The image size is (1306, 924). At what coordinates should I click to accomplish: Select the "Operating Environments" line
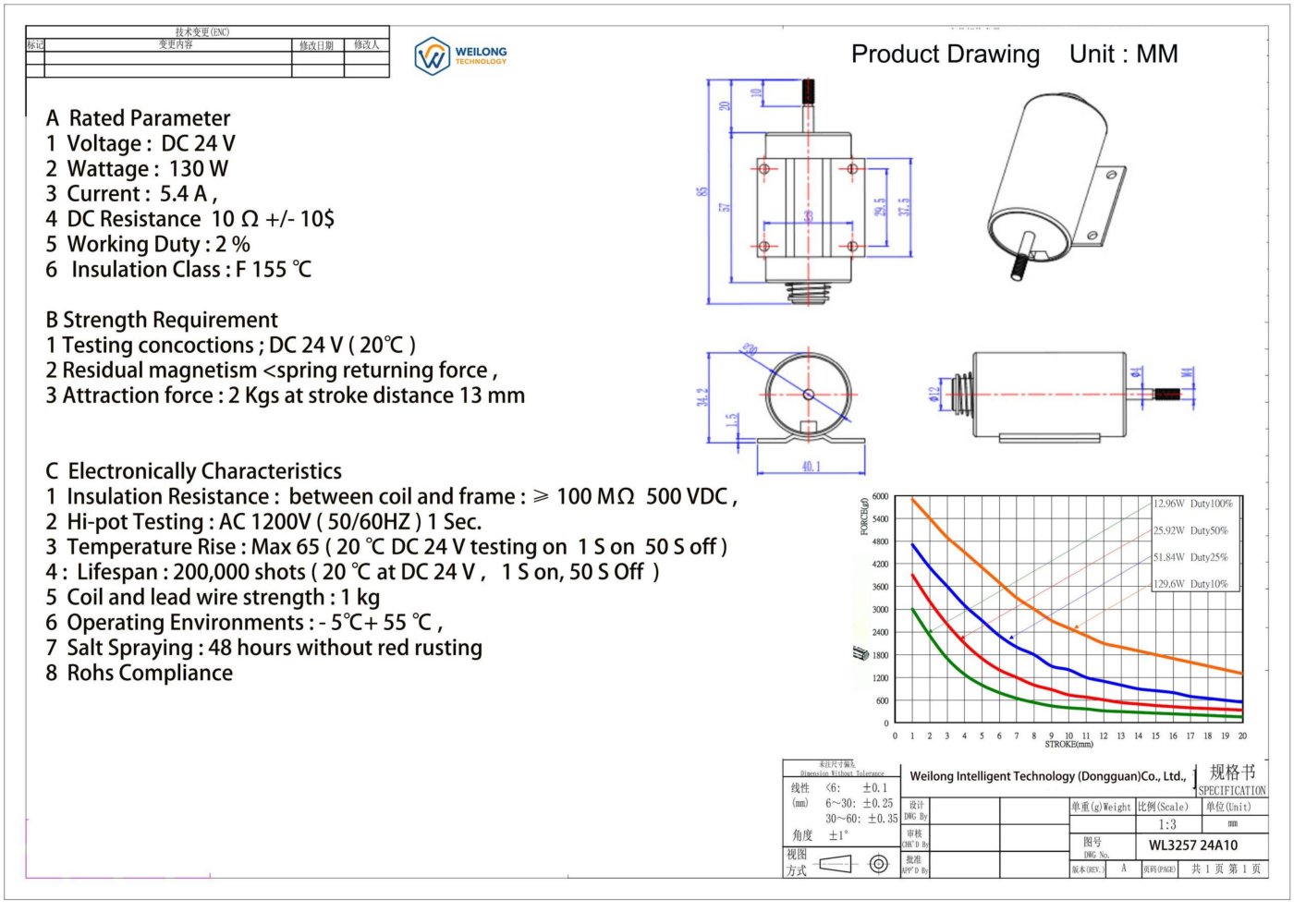(x=244, y=623)
